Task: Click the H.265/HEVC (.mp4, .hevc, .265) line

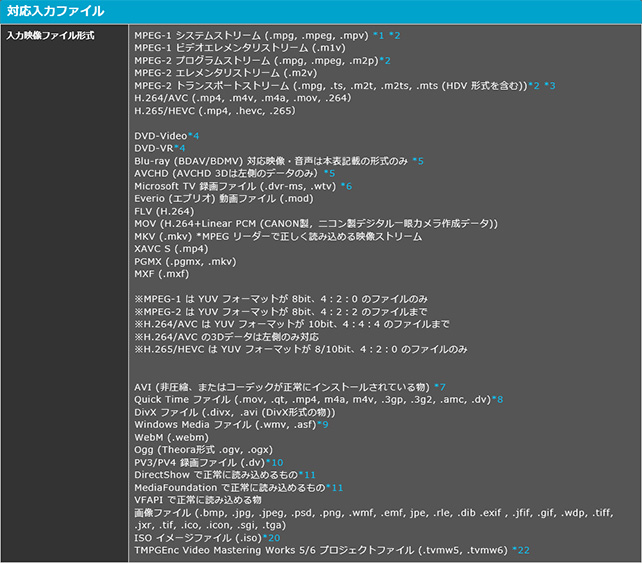Action: pos(215,111)
